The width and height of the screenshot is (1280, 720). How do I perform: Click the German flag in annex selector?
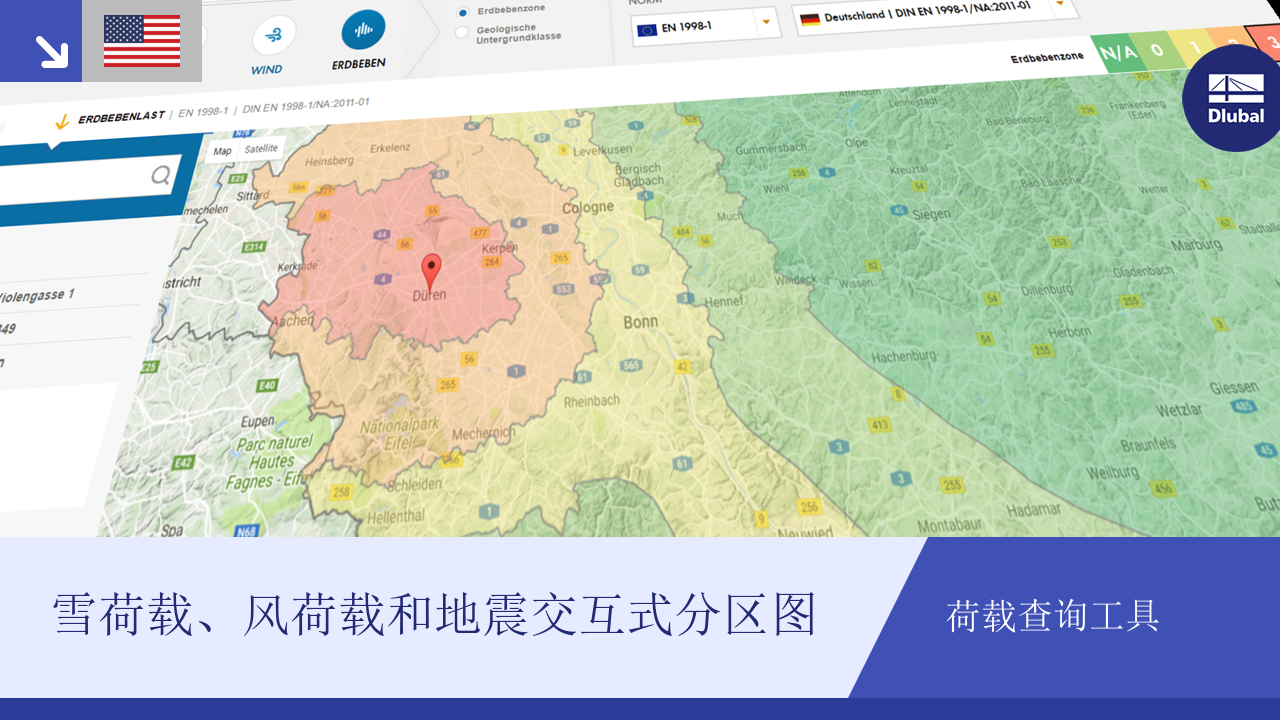pyautogui.click(x=810, y=19)
